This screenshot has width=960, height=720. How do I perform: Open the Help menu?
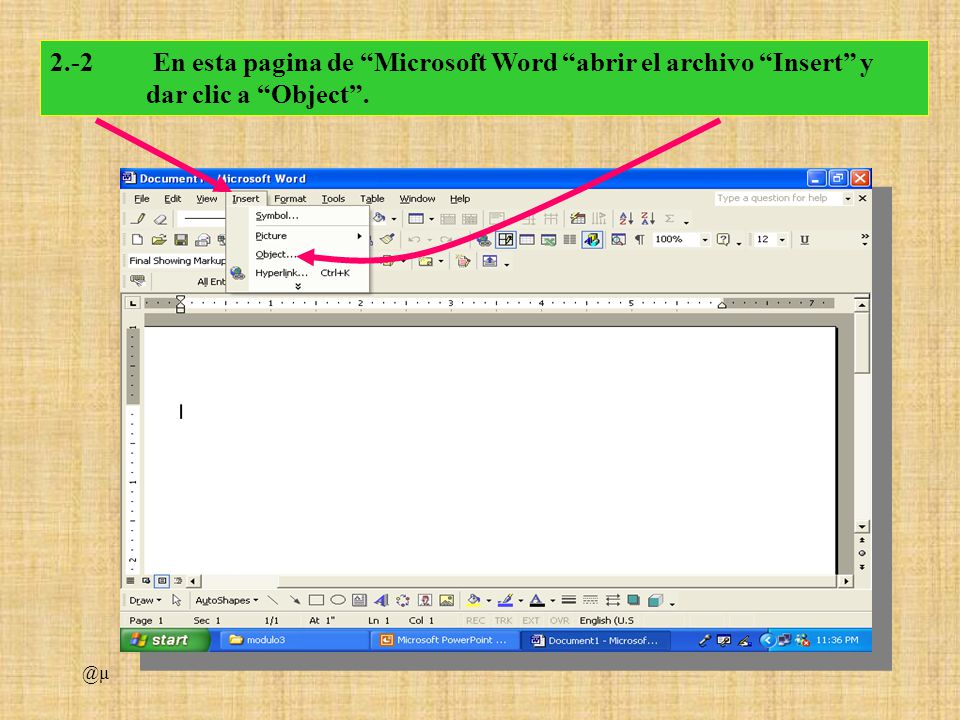460,199
